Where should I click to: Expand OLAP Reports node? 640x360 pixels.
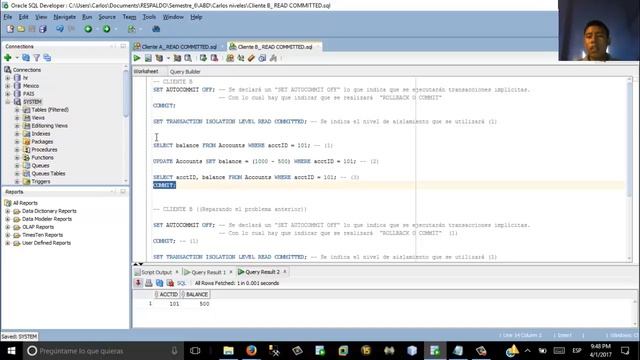click(8, 227)
